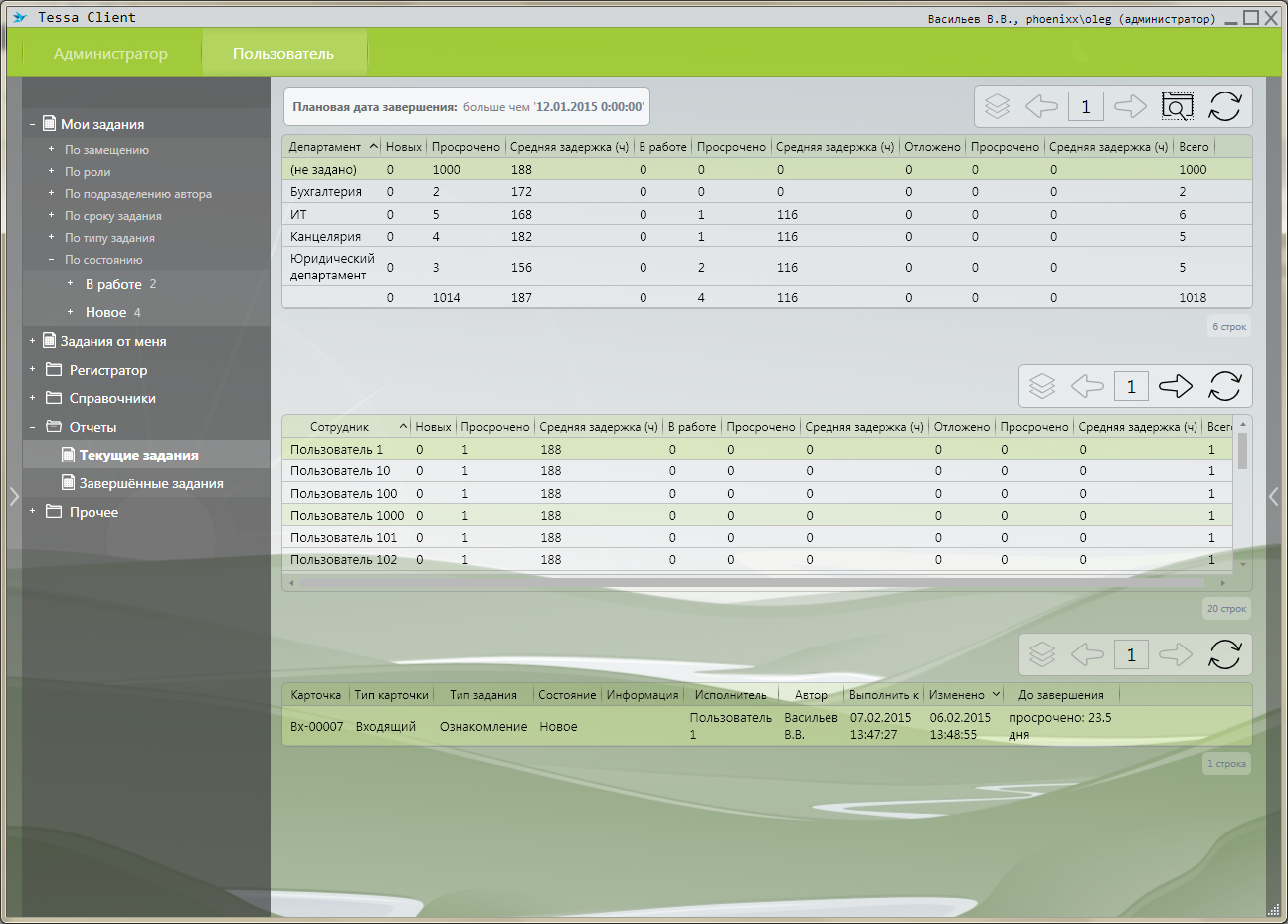
Task: Go to next page in the employees table
Action: tap(1175, 386)
